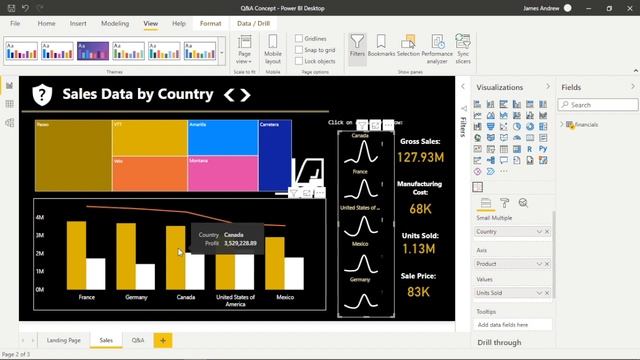Open the Format paint-roller tab
Viewport: 640px width, 360px height.
tap(504, 203)
